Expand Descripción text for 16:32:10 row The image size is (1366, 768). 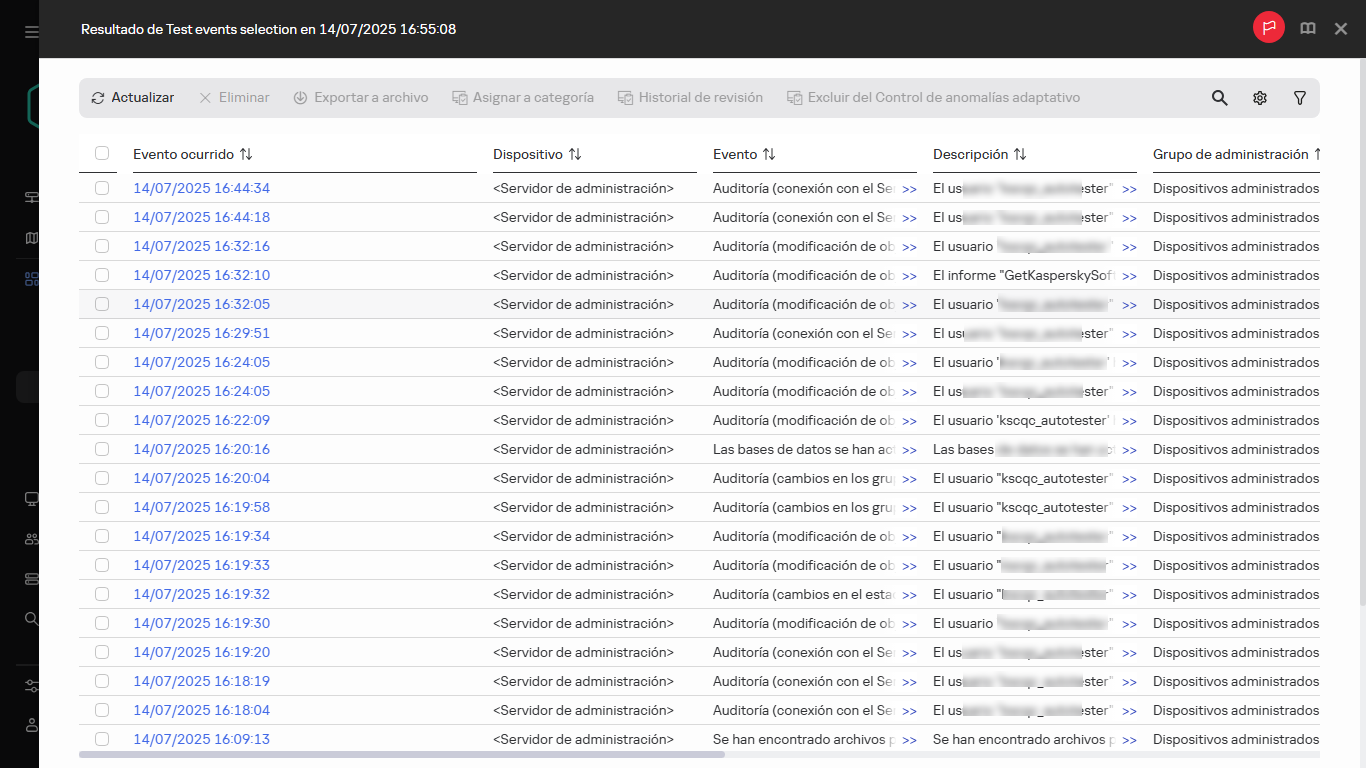point(1129,276)
